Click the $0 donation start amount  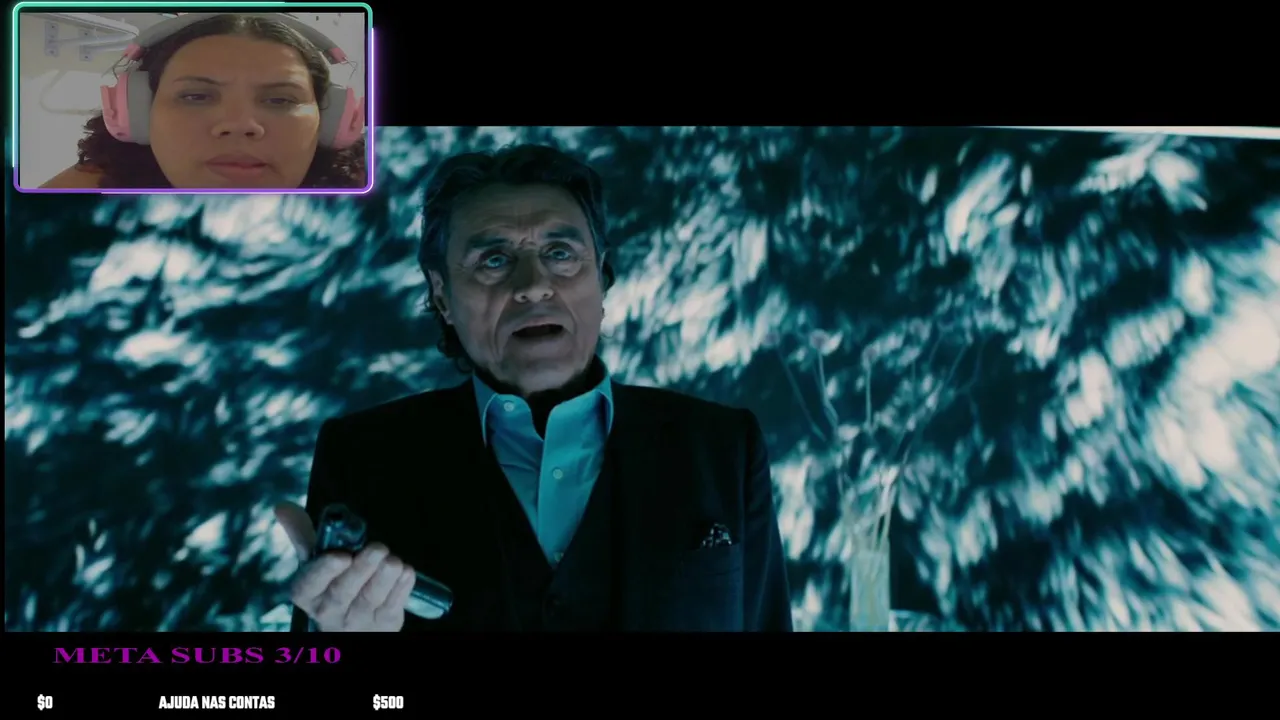point(45,703)
